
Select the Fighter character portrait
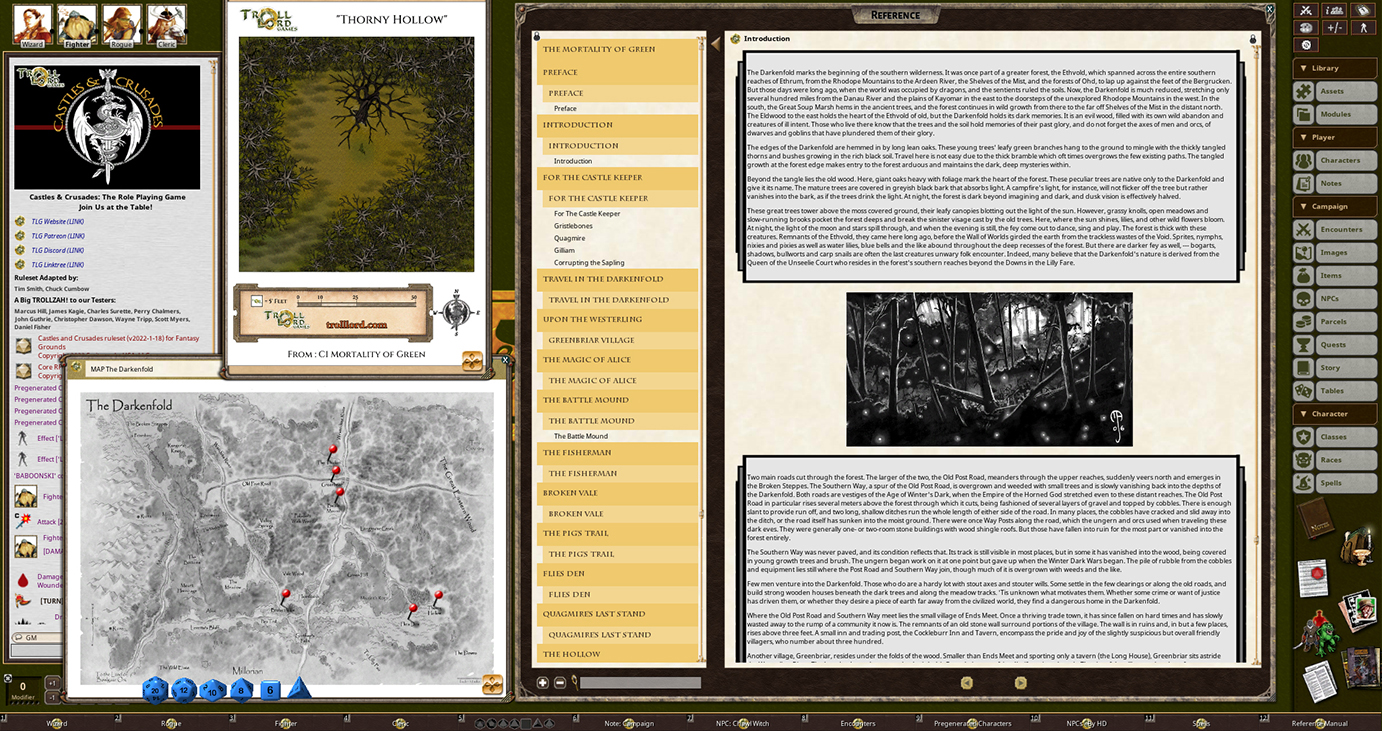[77, 25]
